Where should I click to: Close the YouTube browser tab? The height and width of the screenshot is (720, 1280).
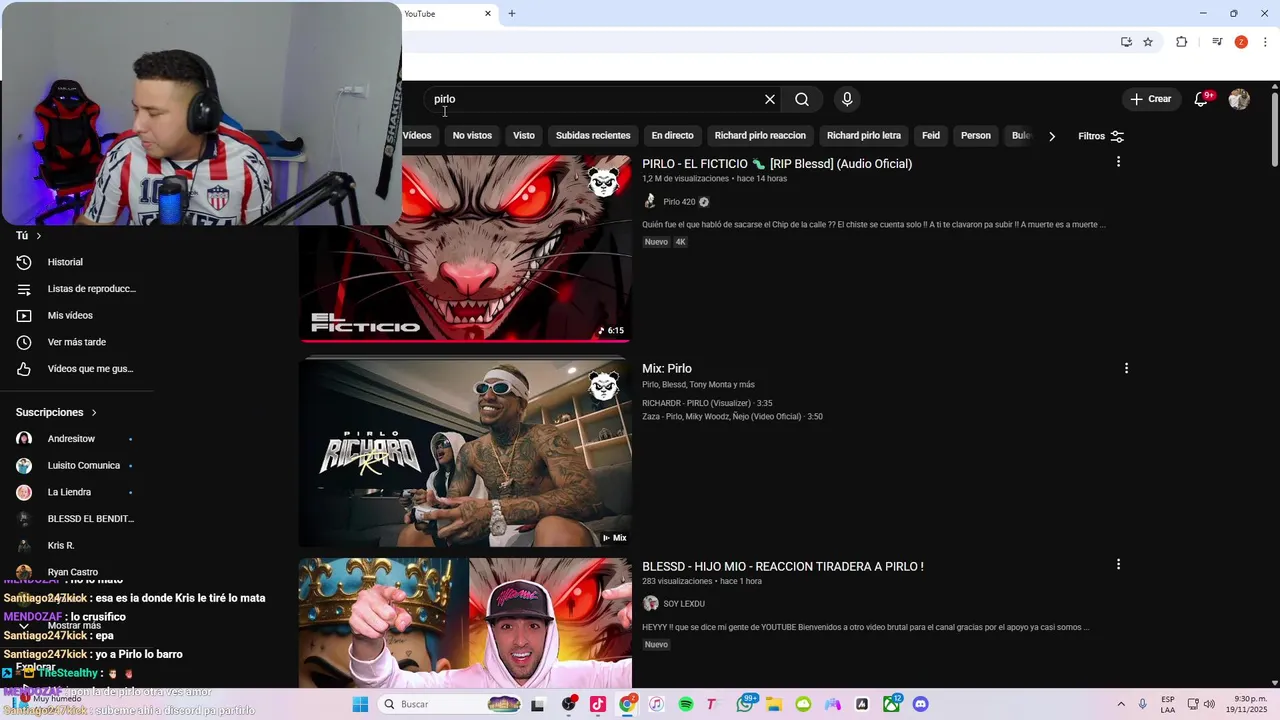(x=488, y=14)
